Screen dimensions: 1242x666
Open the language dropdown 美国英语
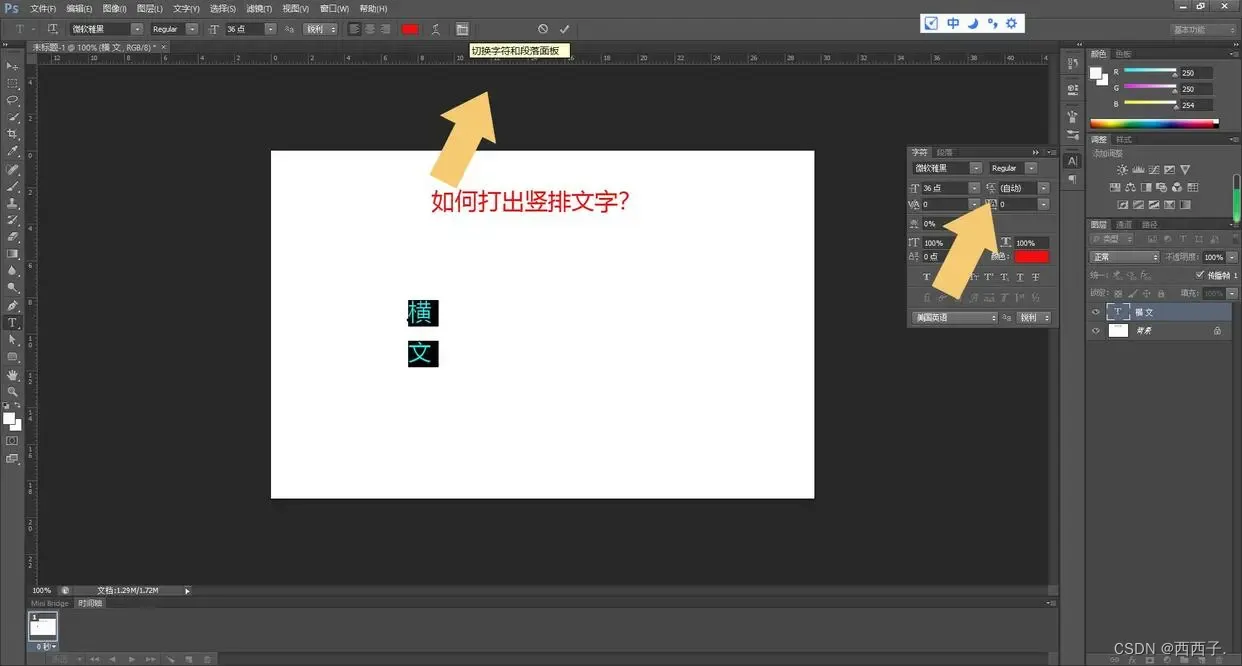pyautogui.click(x=955, y=317)
